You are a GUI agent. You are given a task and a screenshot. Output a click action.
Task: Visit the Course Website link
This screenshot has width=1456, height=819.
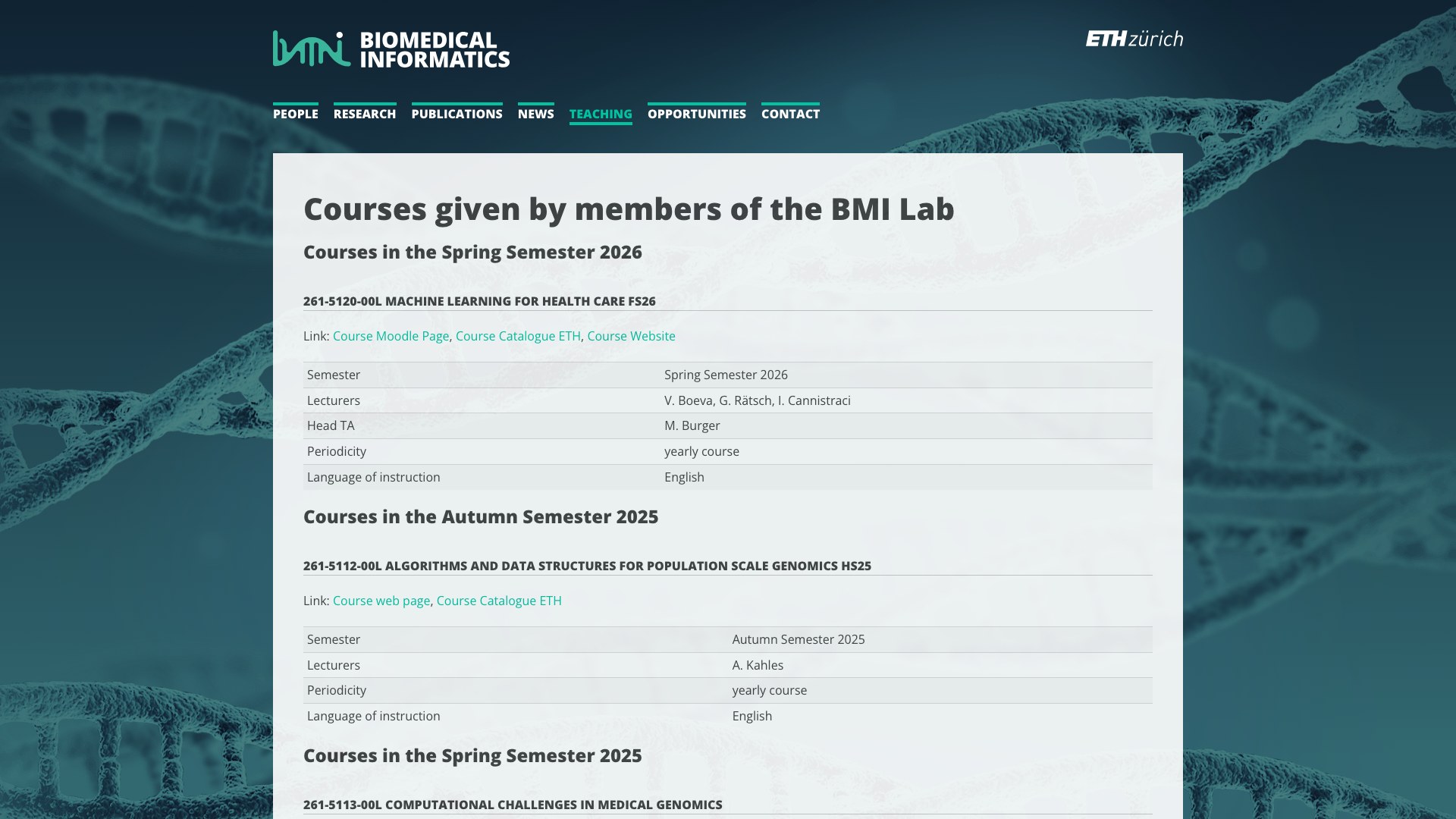631,336
